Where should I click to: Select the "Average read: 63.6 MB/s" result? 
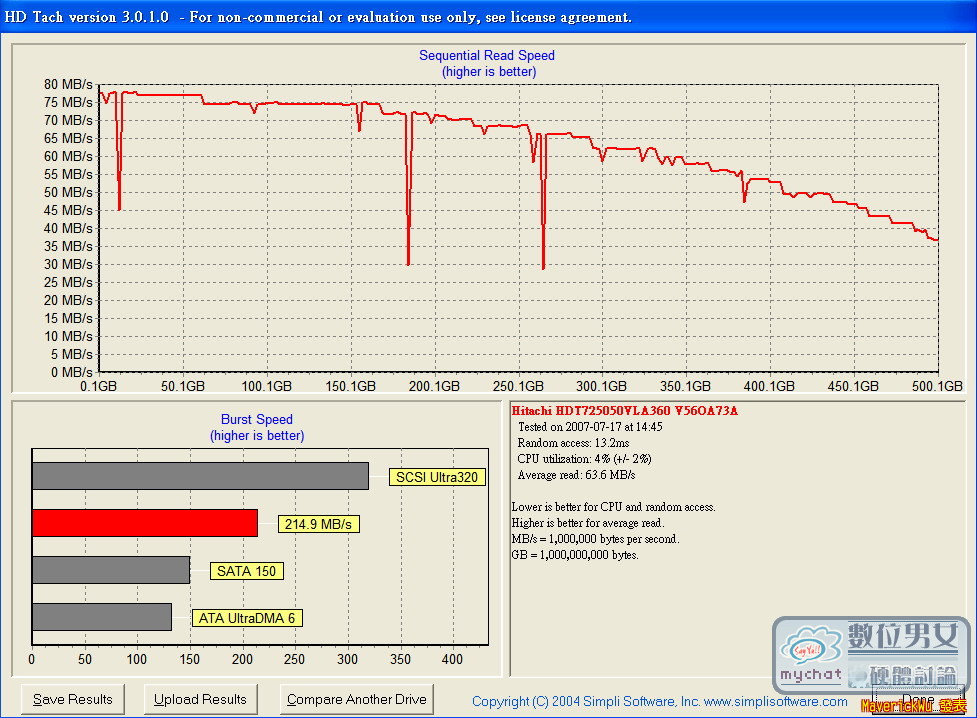[x=576, y=475]
